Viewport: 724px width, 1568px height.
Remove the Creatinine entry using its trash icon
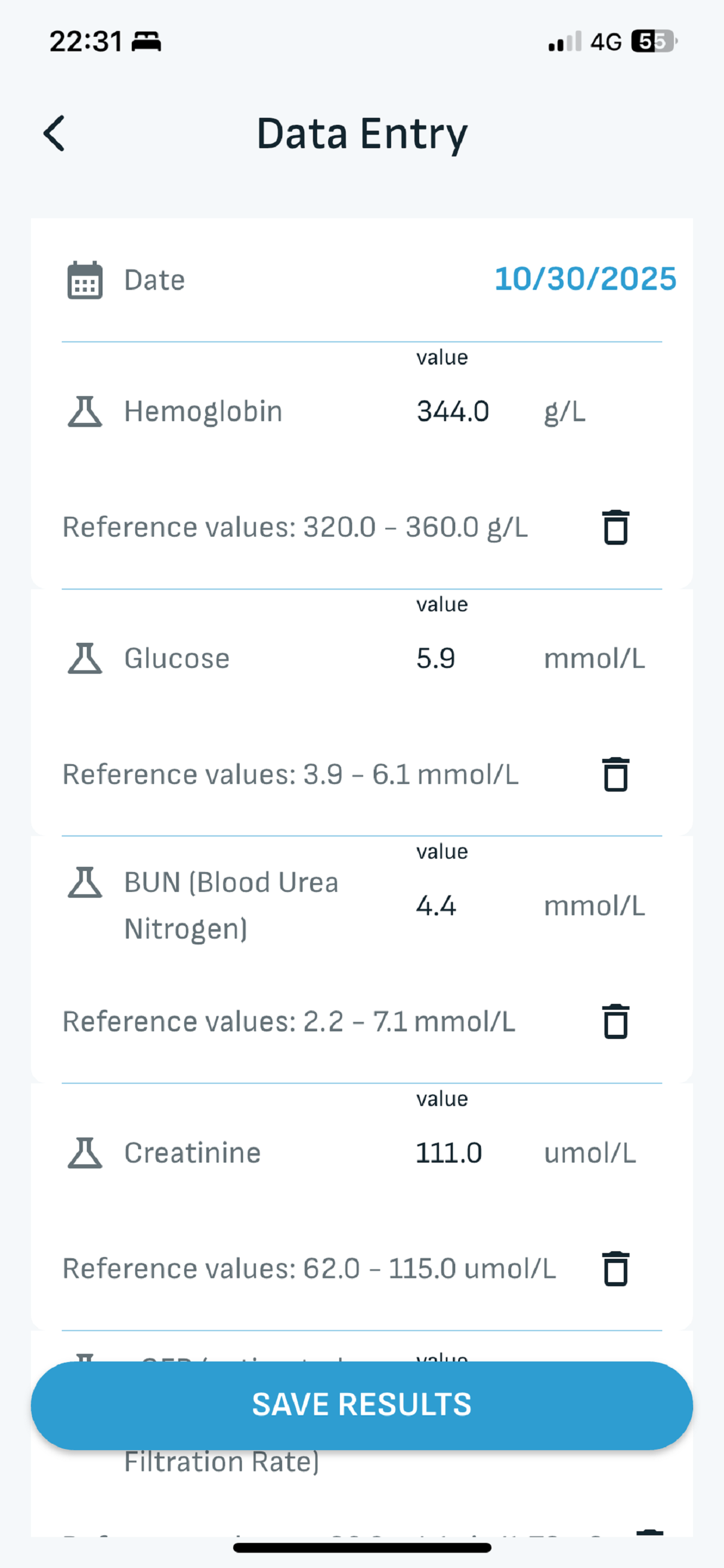[x=615, y=1269]
